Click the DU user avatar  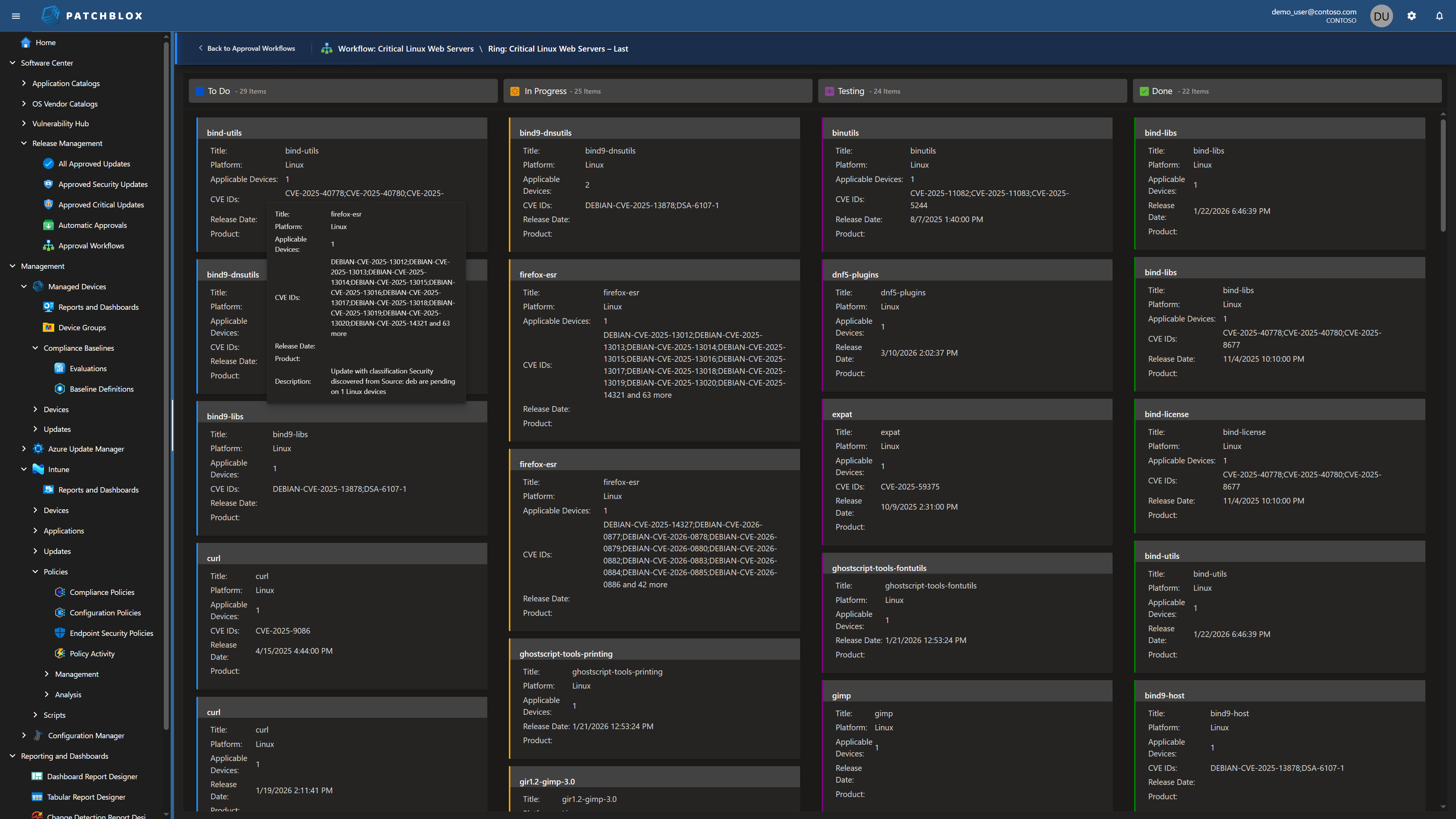[1381, 15]
